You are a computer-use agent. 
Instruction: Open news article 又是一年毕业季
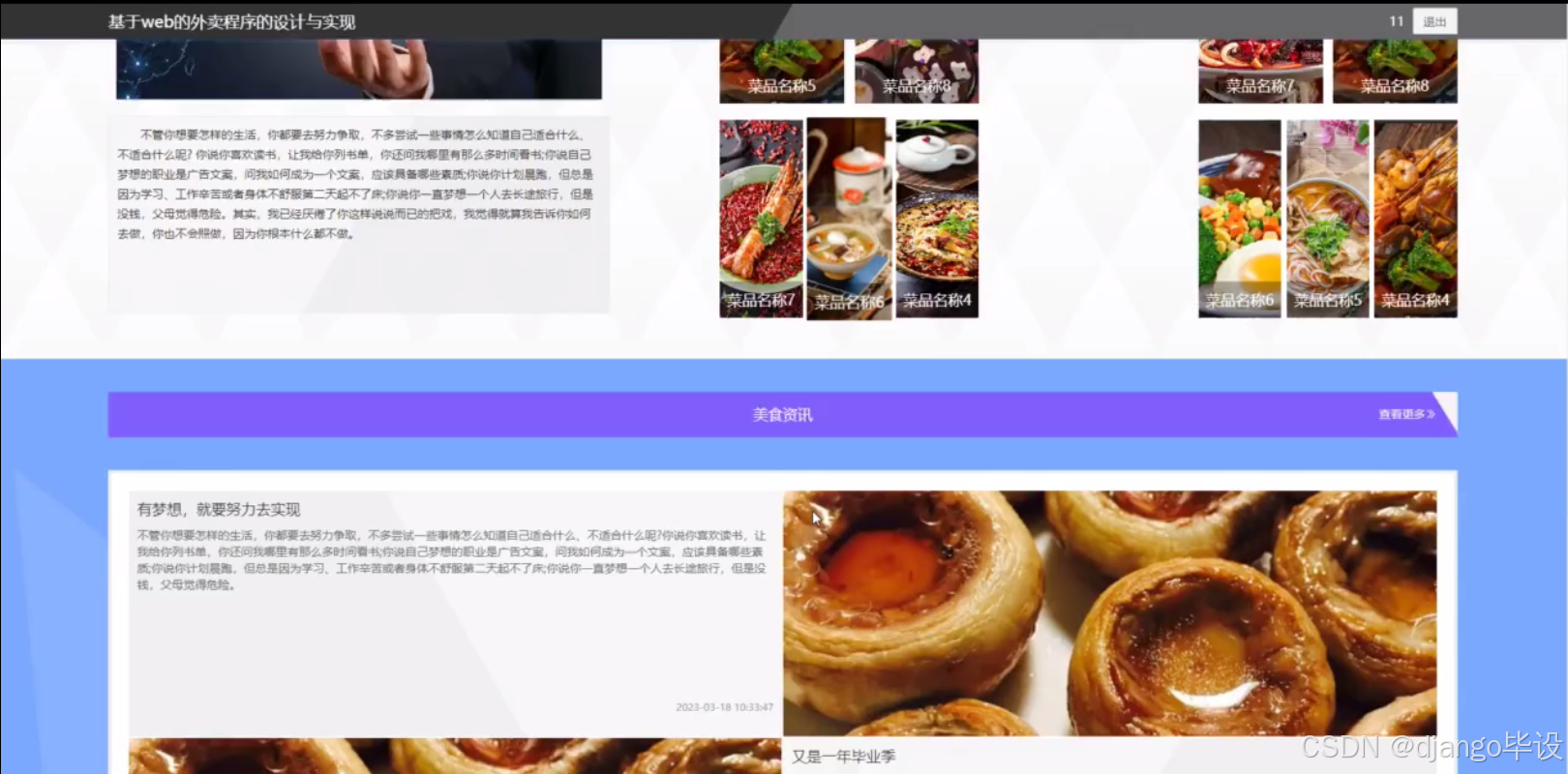[x=843, y=757]
